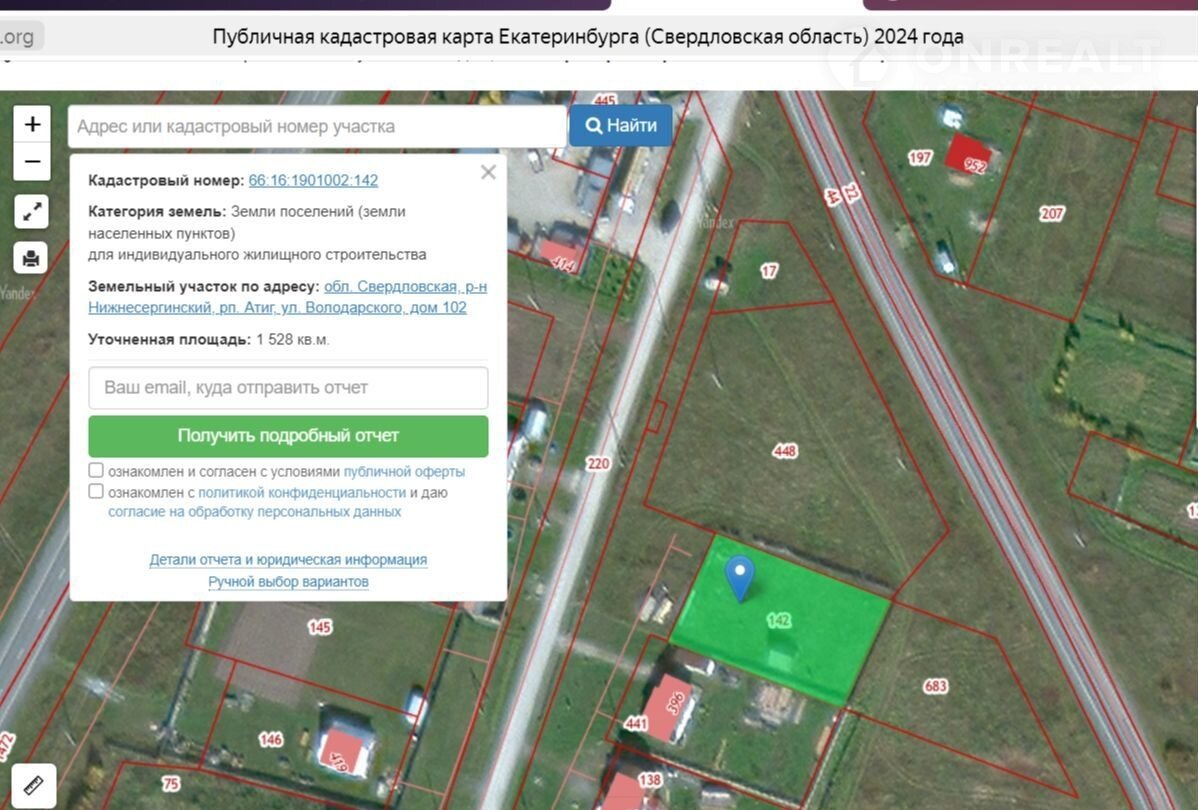Close the parcel info popup
The height and width of the screenshot is (810, 1198).
tap(488, 172)
